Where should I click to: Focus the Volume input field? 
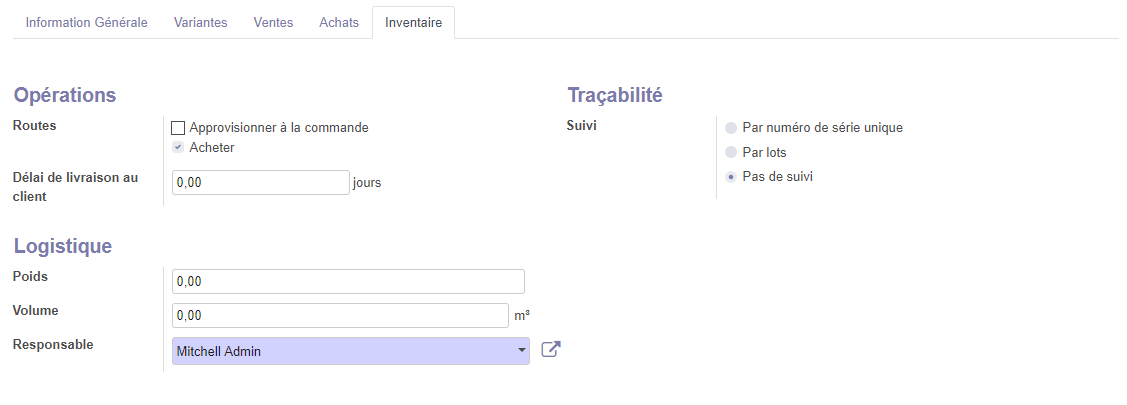(x=340, y=315)
